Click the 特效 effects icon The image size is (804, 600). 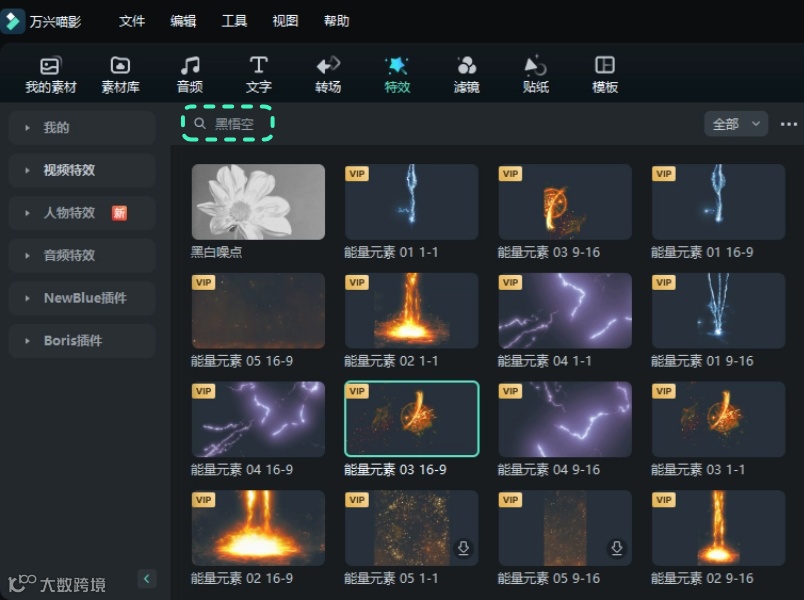pyautogui.click(x=396, y=70)
